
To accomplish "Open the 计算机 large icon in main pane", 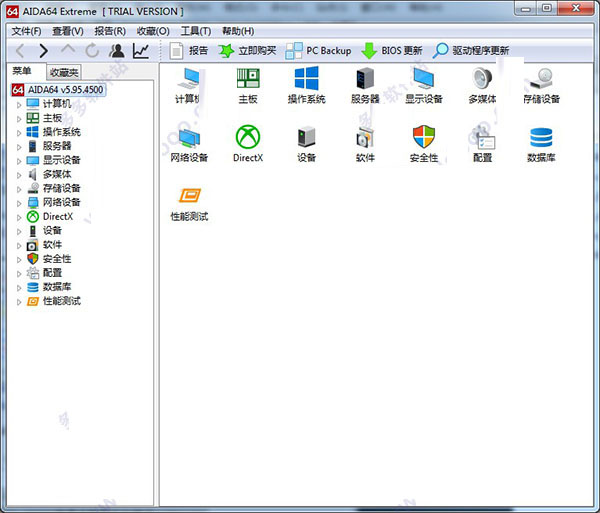I will tap(188, 86).
